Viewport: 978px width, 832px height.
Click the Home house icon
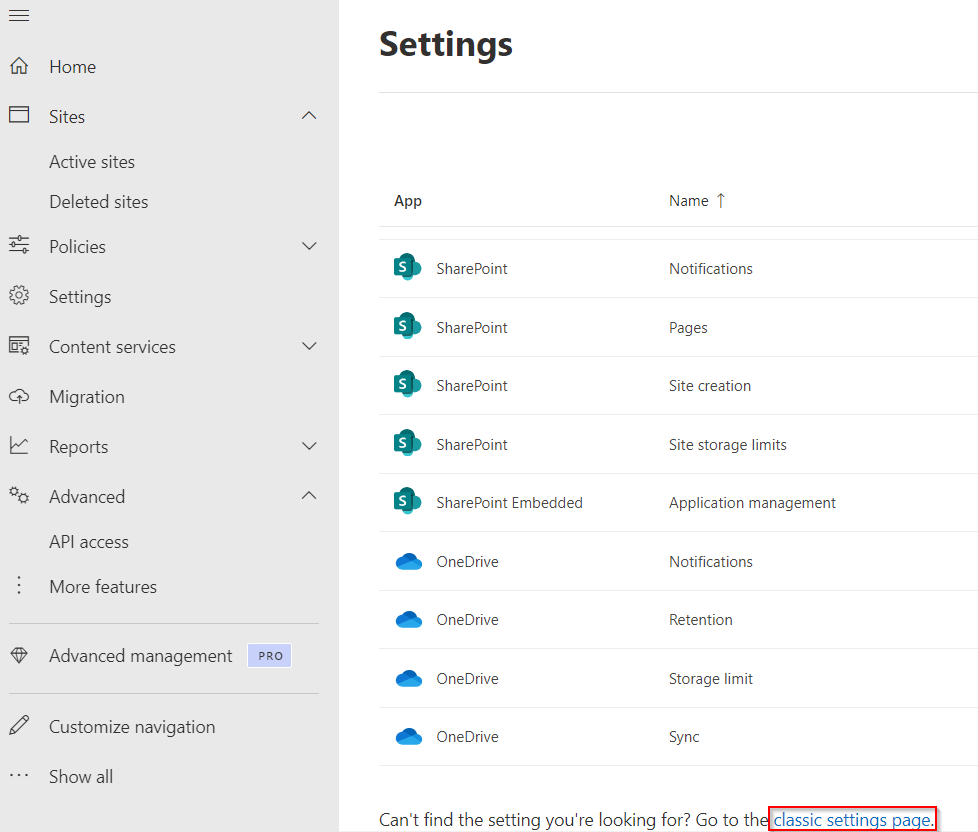coord(19,67)
